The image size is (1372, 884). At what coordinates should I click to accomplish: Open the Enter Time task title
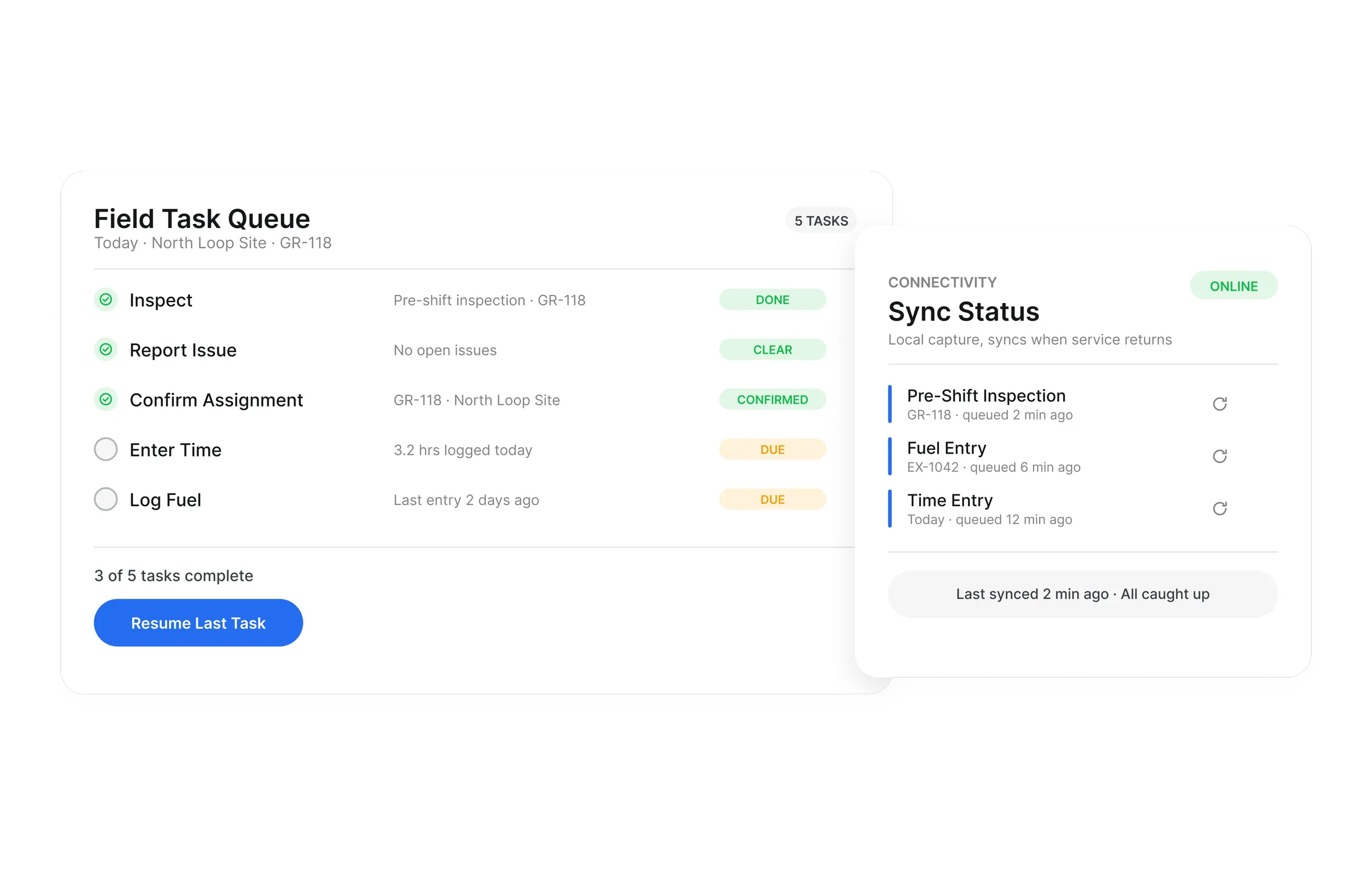point(176,450)
